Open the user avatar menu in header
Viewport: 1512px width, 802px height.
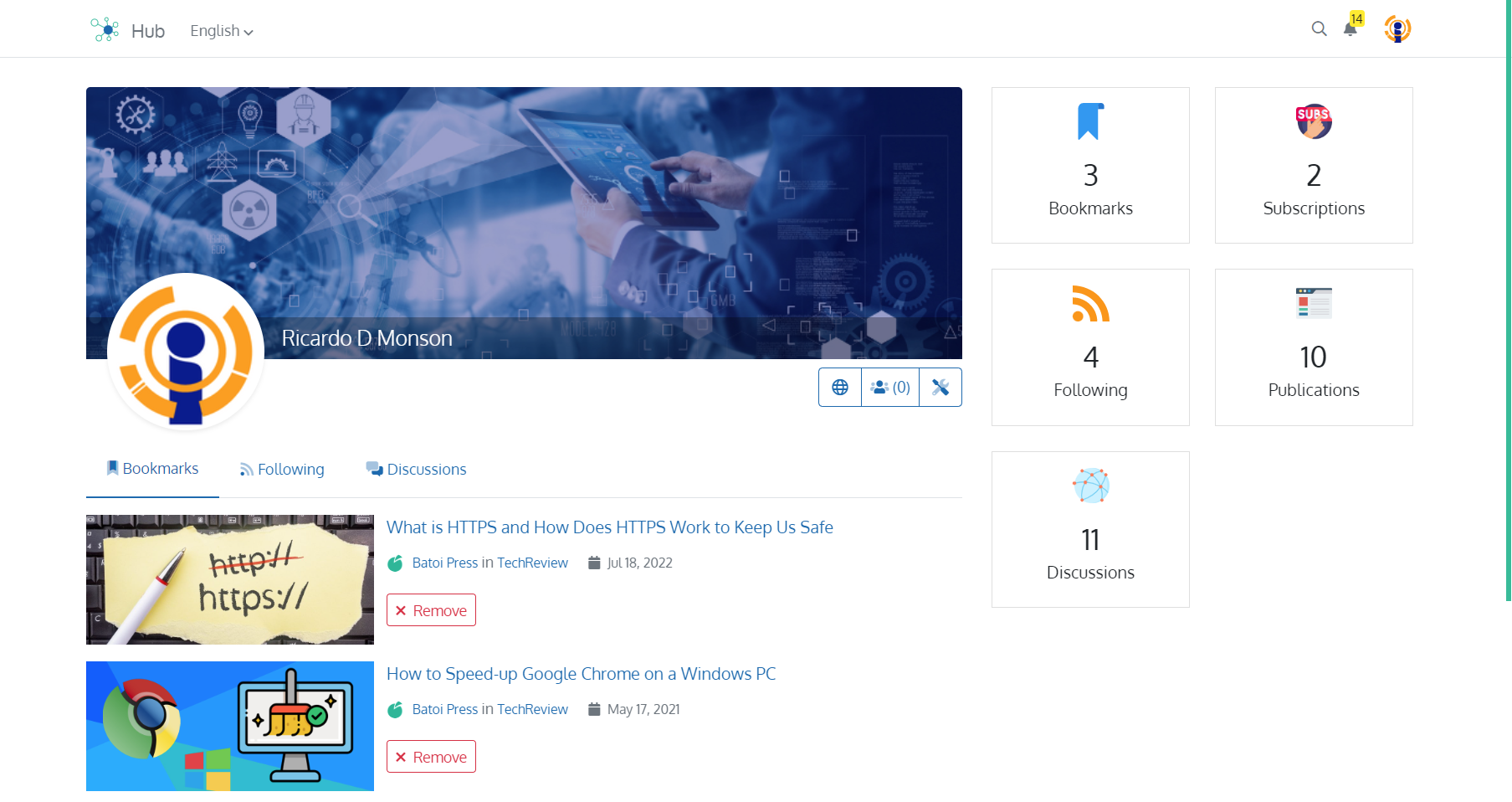tap(1397, 29)
